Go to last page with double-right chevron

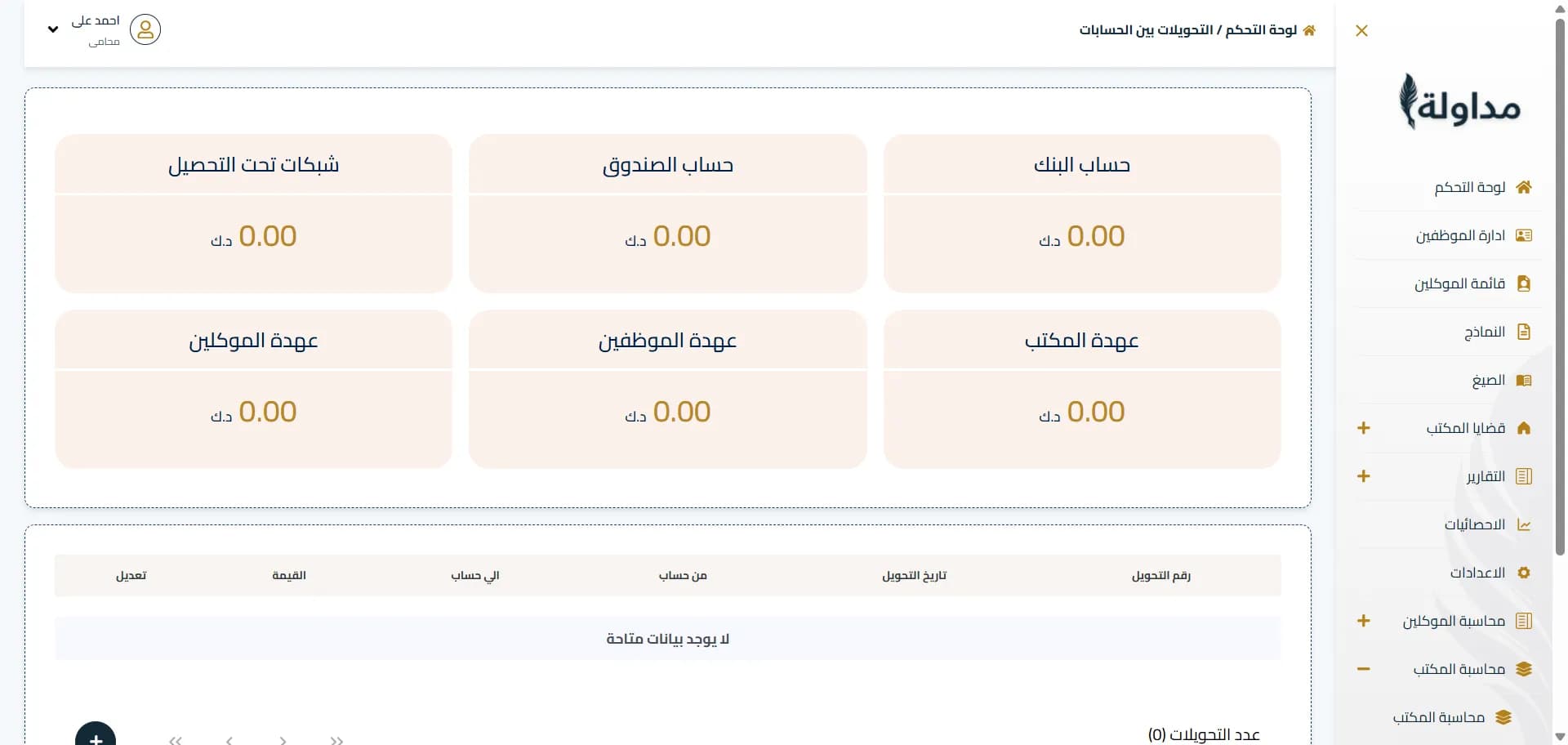(336, 740)
